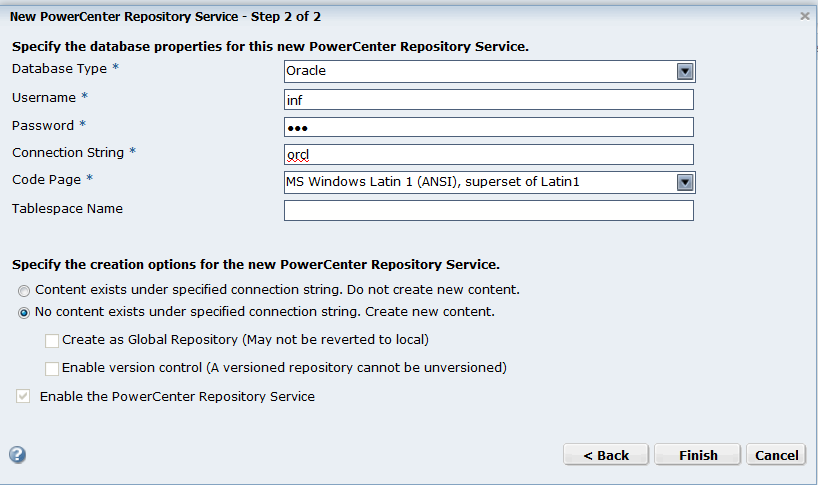Screen dimensions: 818x485
Task: Click the Code Page dropdown arrow button
Action: pyautogui.click(x=685, y=182)
